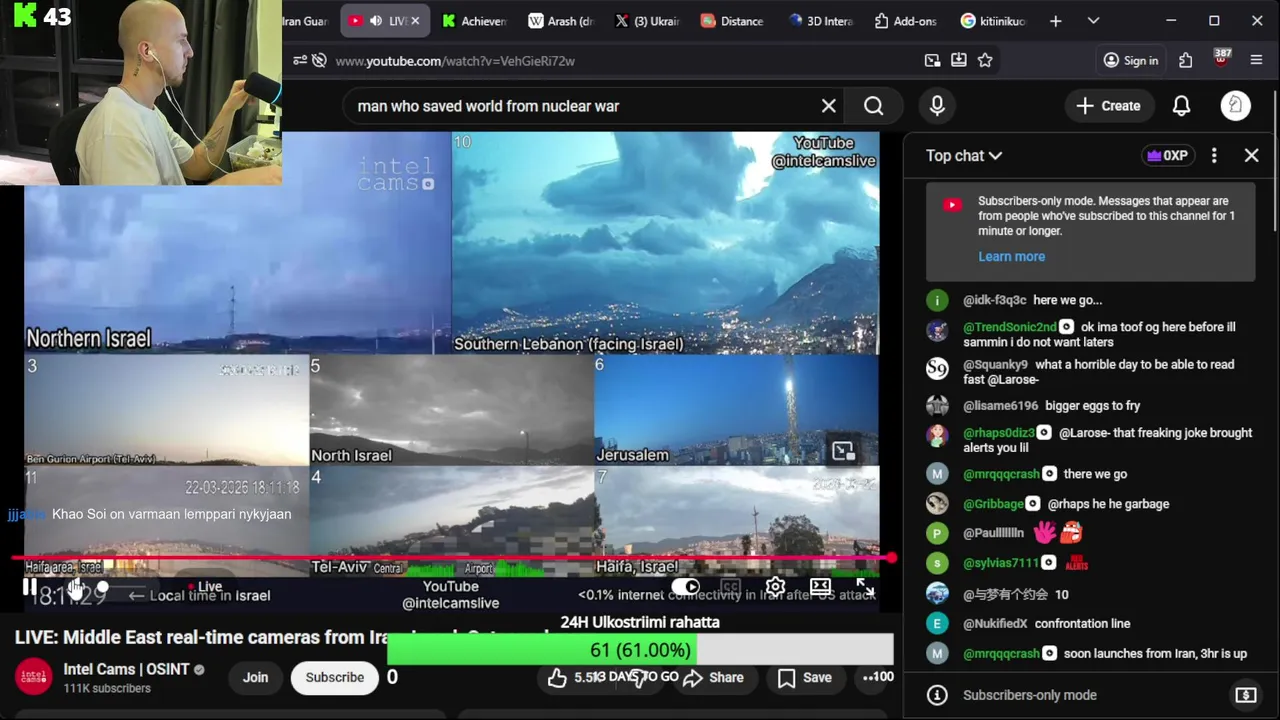Click the subscribers-only mode info icon
This screenshot has height=720, width=1280.
click(937, 695)
